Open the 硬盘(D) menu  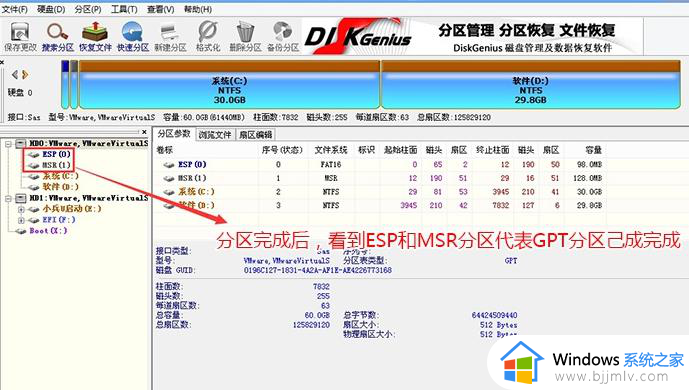(51, 9)
